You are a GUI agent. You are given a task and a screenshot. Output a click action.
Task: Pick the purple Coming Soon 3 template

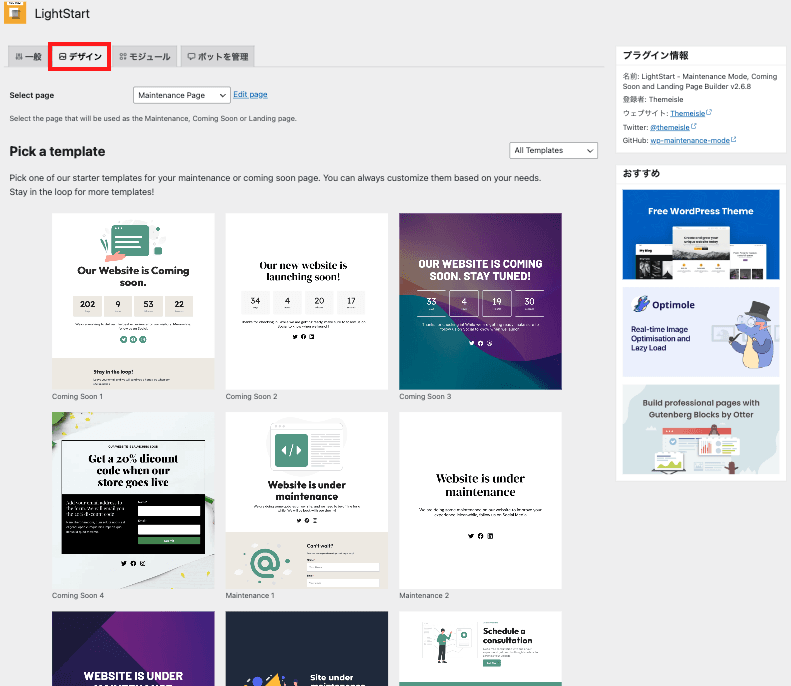click(480, 300)
